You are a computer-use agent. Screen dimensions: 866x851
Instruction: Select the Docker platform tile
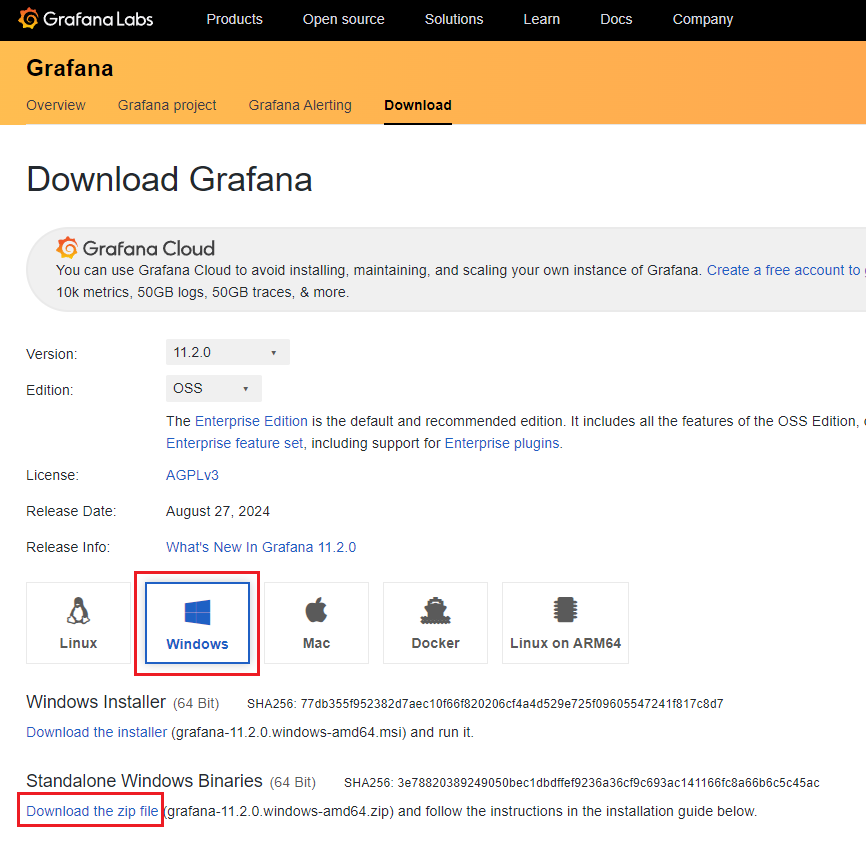(x=435, y=623)
